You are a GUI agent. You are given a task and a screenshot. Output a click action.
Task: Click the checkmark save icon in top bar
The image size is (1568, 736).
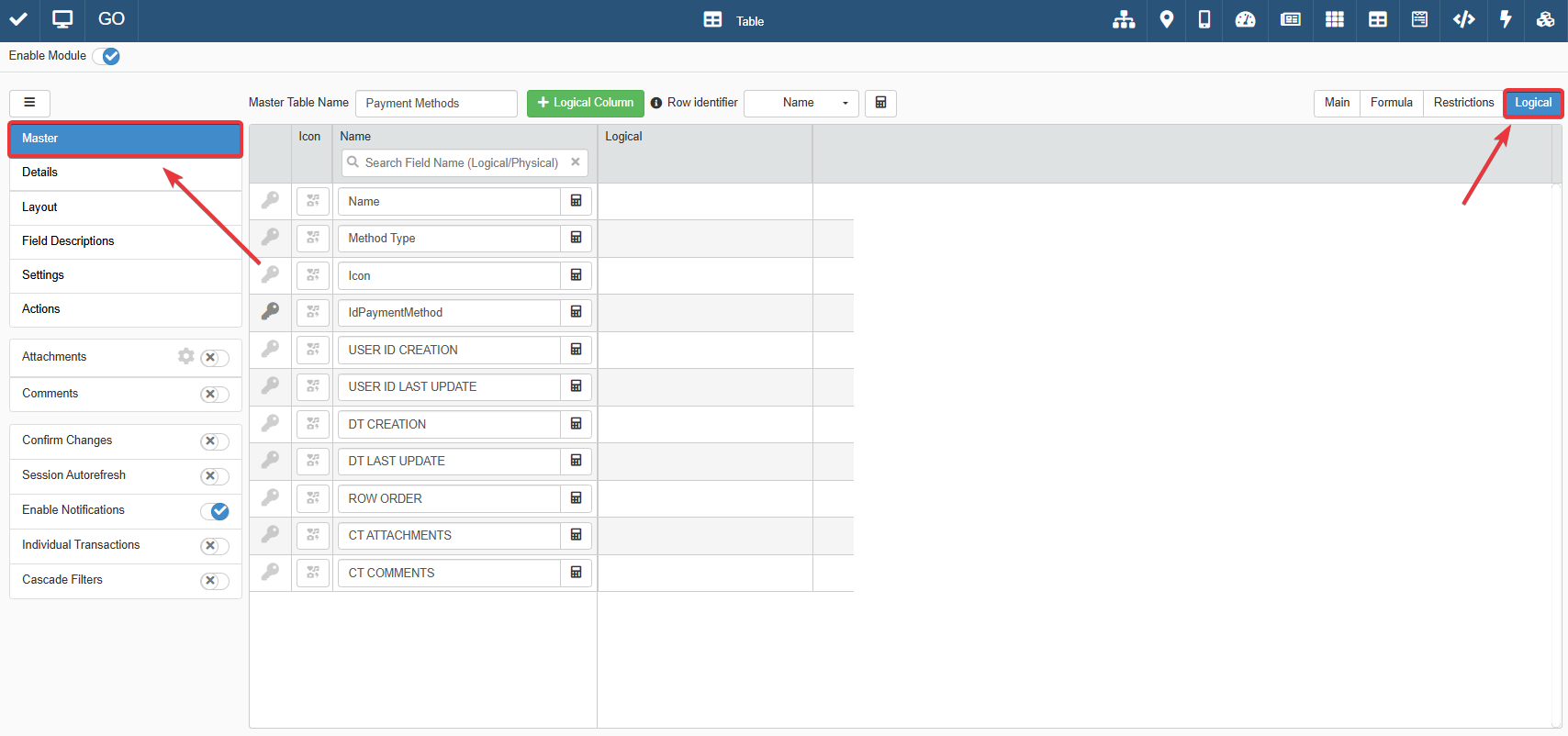point(18,19)
